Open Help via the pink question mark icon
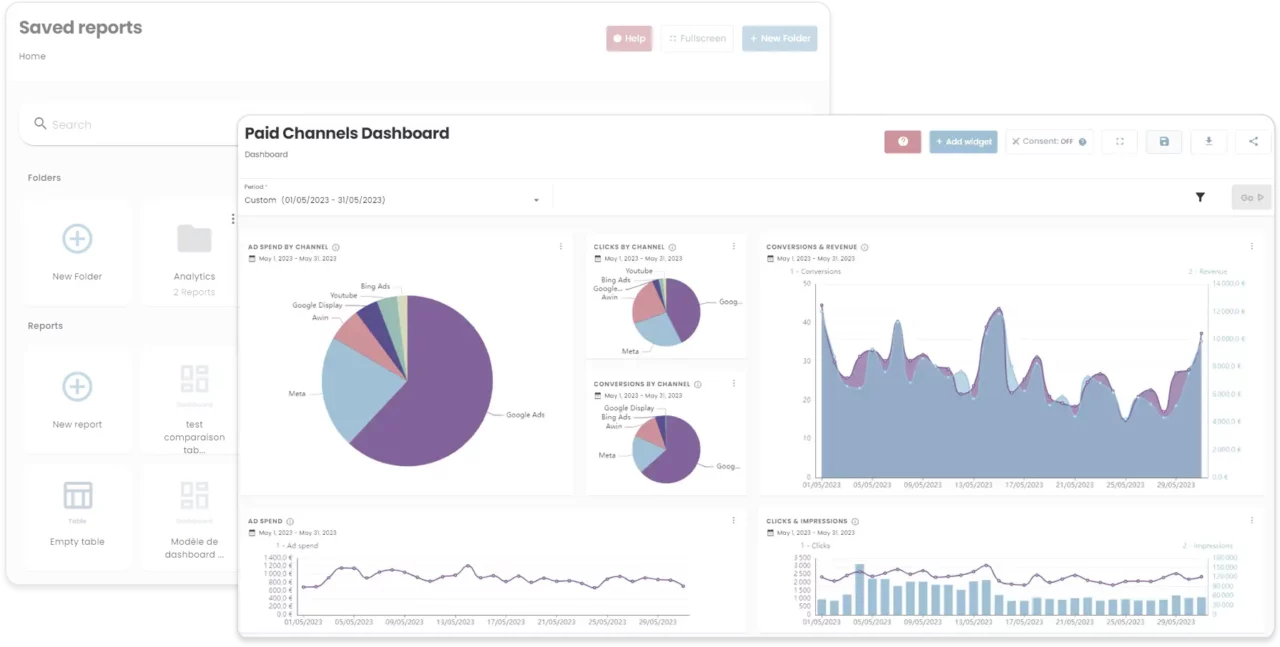 902,141
